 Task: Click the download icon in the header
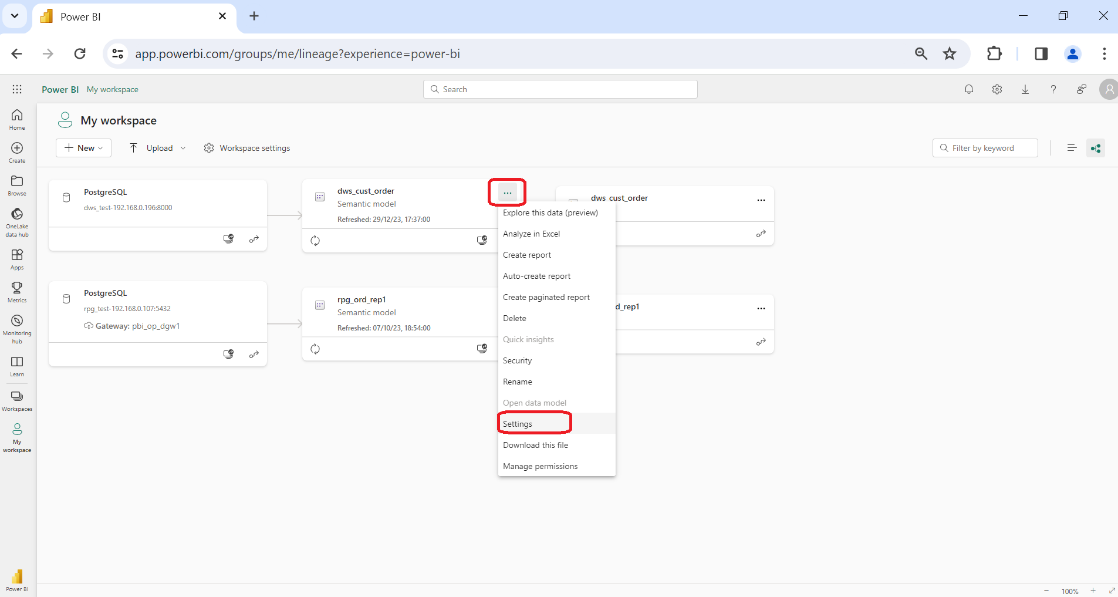1025,89
